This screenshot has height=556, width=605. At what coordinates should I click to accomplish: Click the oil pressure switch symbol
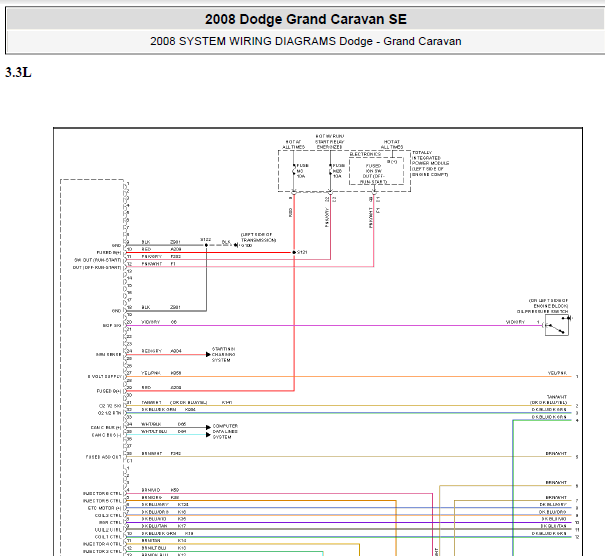tap(557, 325)
